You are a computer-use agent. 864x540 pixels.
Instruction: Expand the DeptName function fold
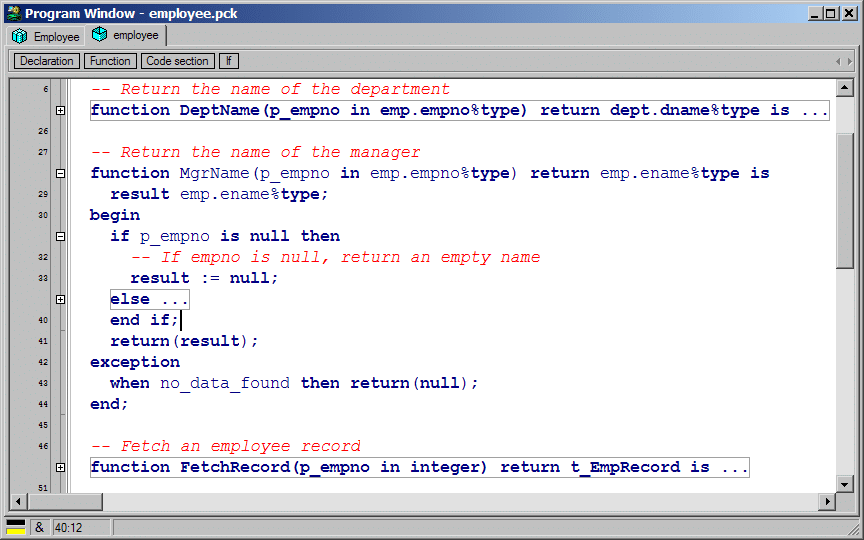point(61,111)
